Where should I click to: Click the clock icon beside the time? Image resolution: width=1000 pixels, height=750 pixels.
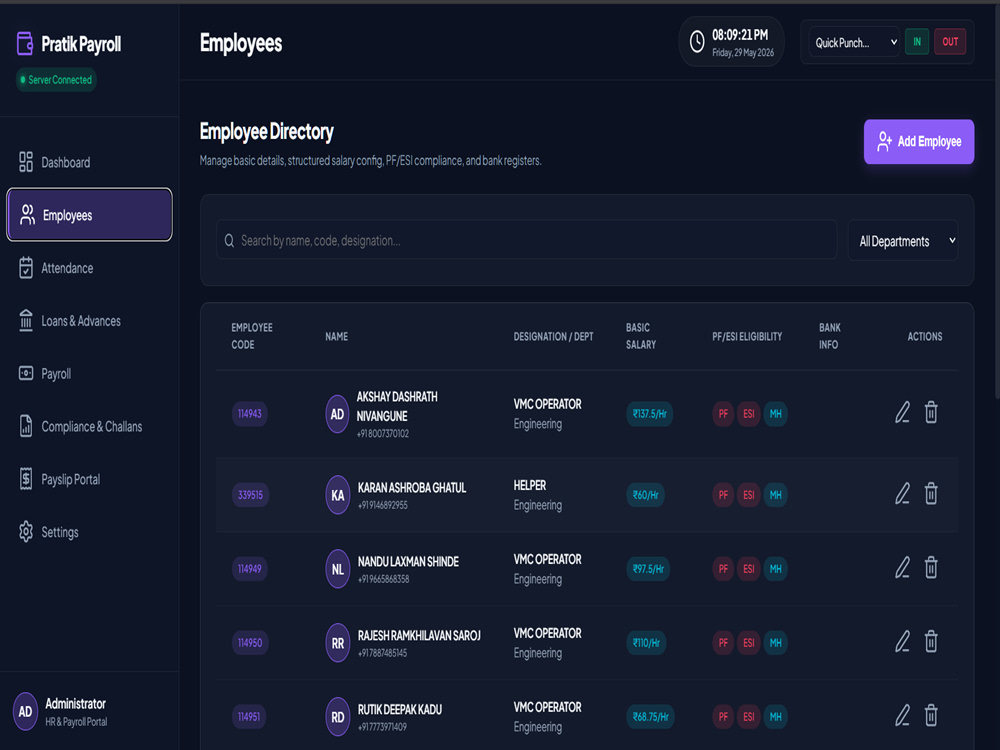coord(697,42)
